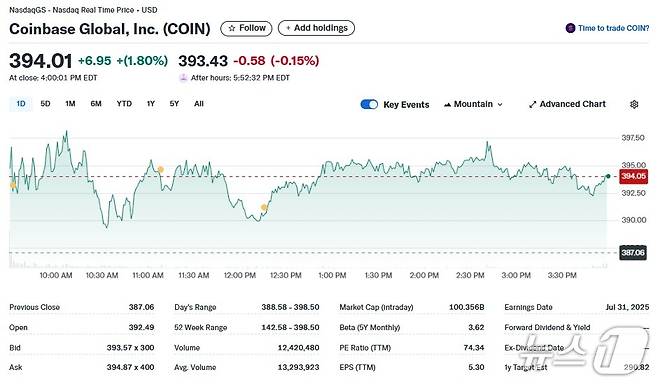658x384 pixels.
Task: Click the key event marker near 11:00 AM
Action: click(160, 170)
